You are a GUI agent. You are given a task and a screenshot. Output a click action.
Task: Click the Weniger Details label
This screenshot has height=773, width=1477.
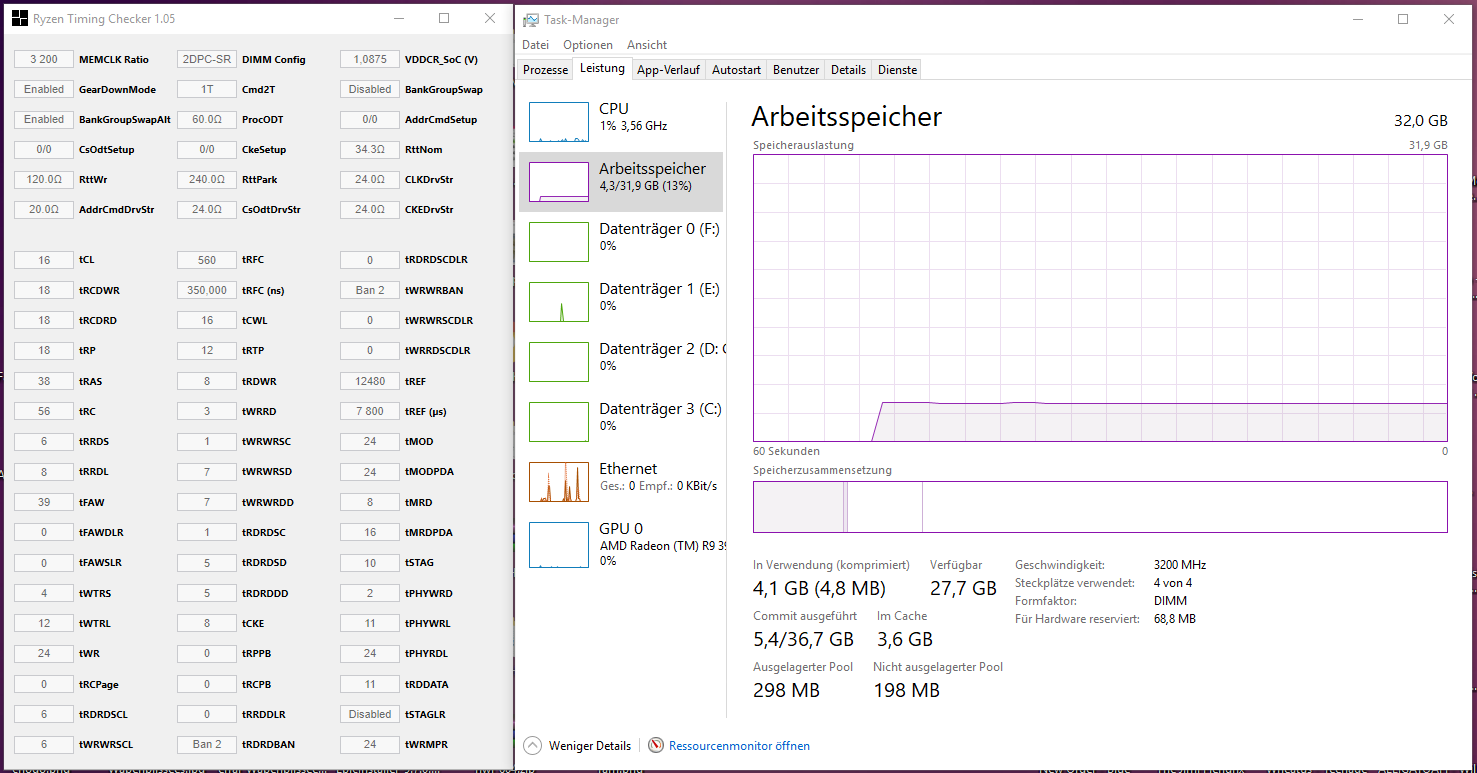click(590, 746)
